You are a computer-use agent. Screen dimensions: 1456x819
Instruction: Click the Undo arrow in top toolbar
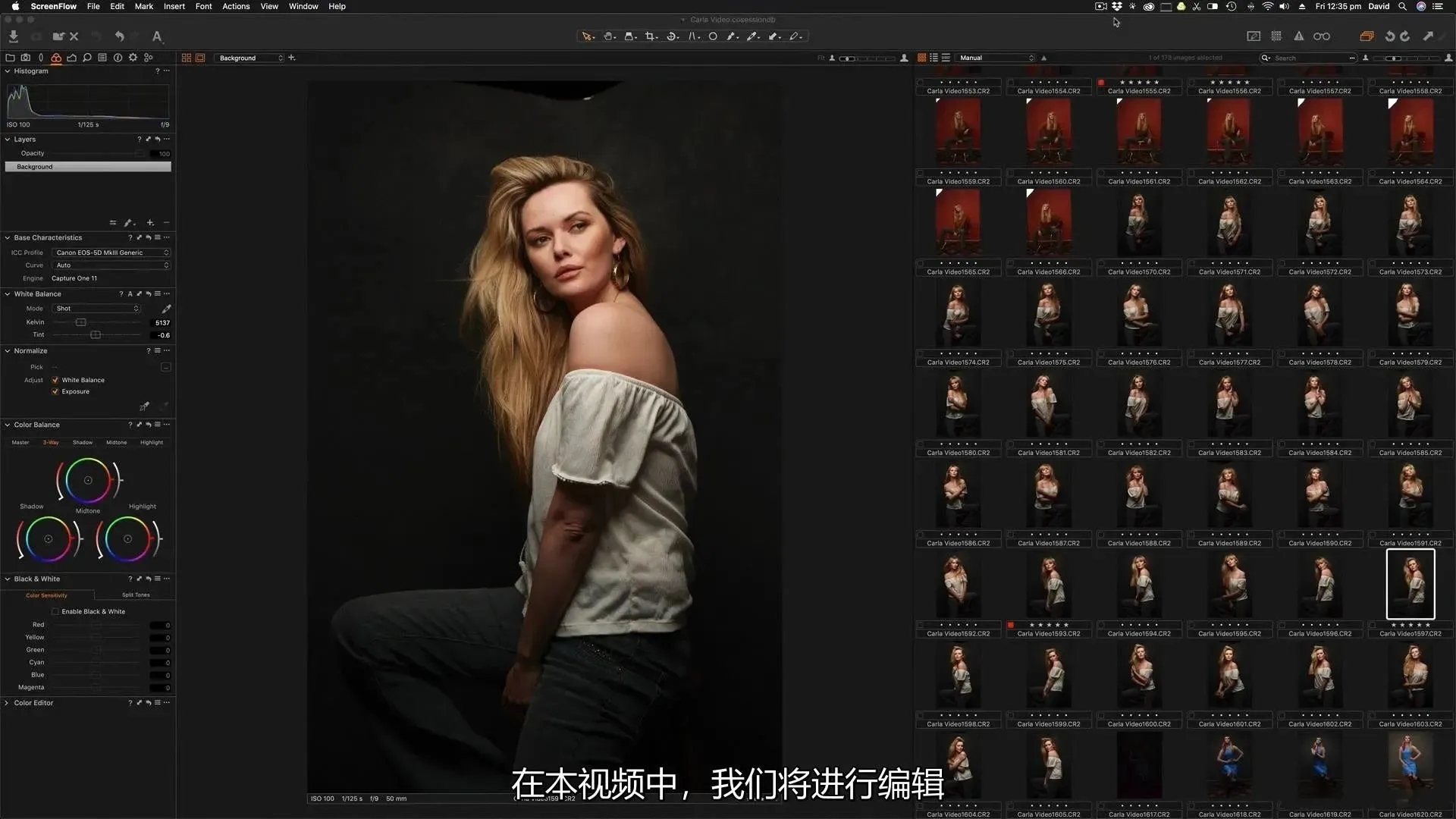coord(119,36)
